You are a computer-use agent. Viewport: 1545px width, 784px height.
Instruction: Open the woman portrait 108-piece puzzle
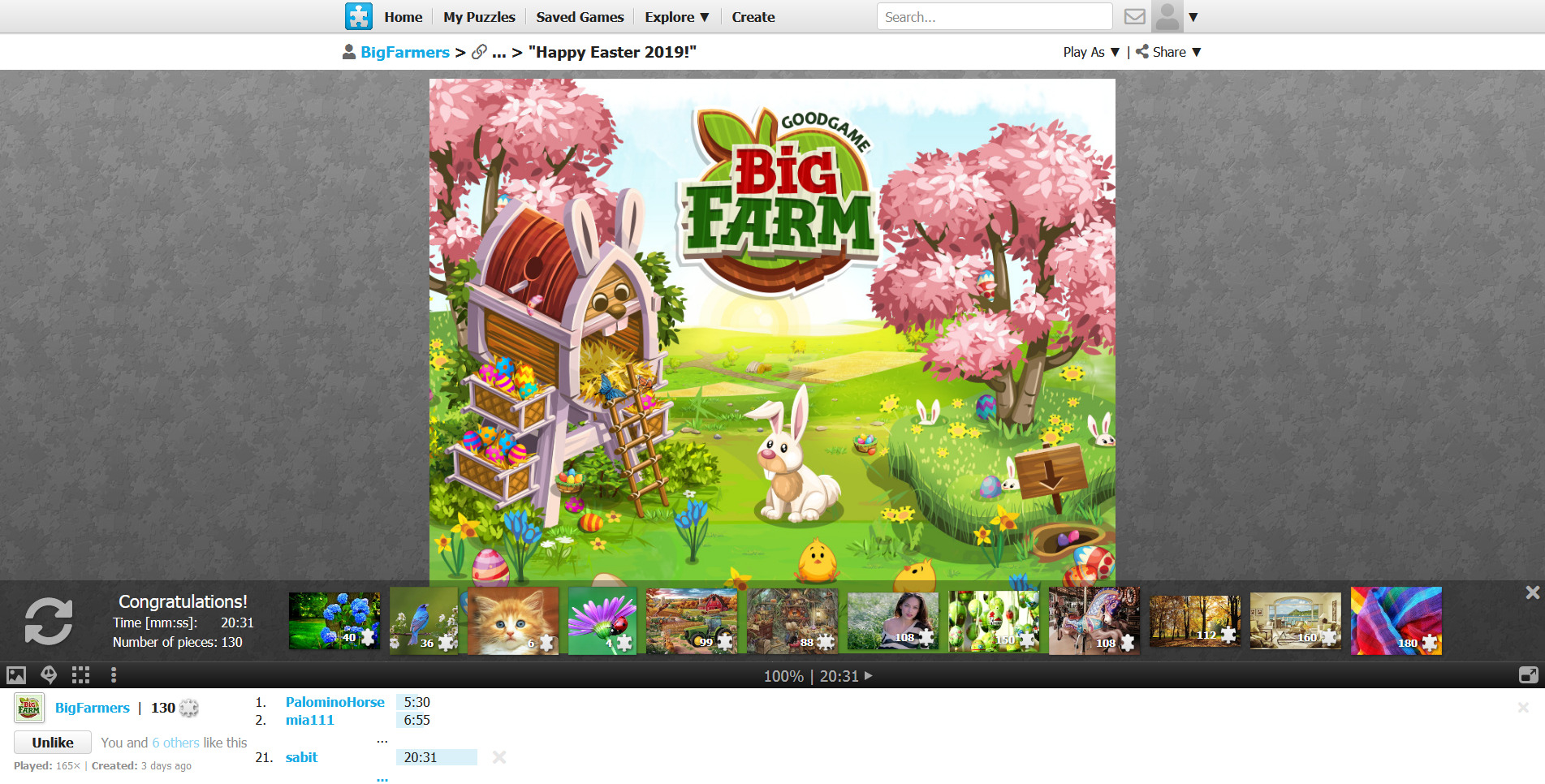pos(893,621)
